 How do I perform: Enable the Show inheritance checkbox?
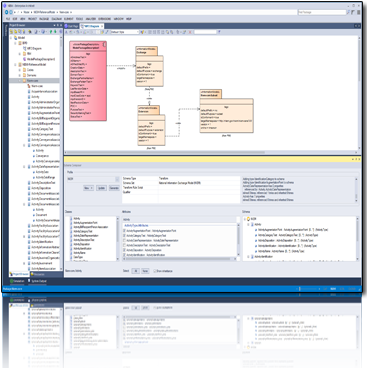[155, 271]
